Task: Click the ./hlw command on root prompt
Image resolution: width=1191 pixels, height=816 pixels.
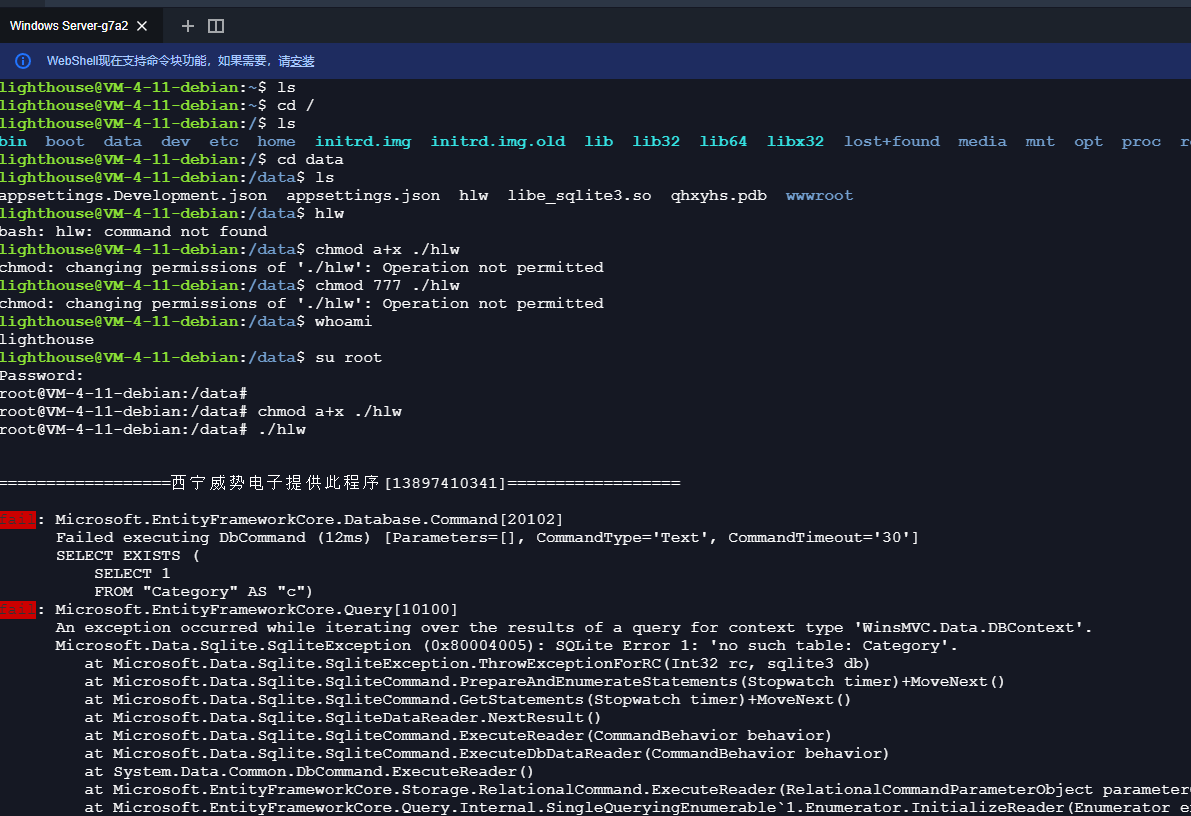Action: [281, 429]
